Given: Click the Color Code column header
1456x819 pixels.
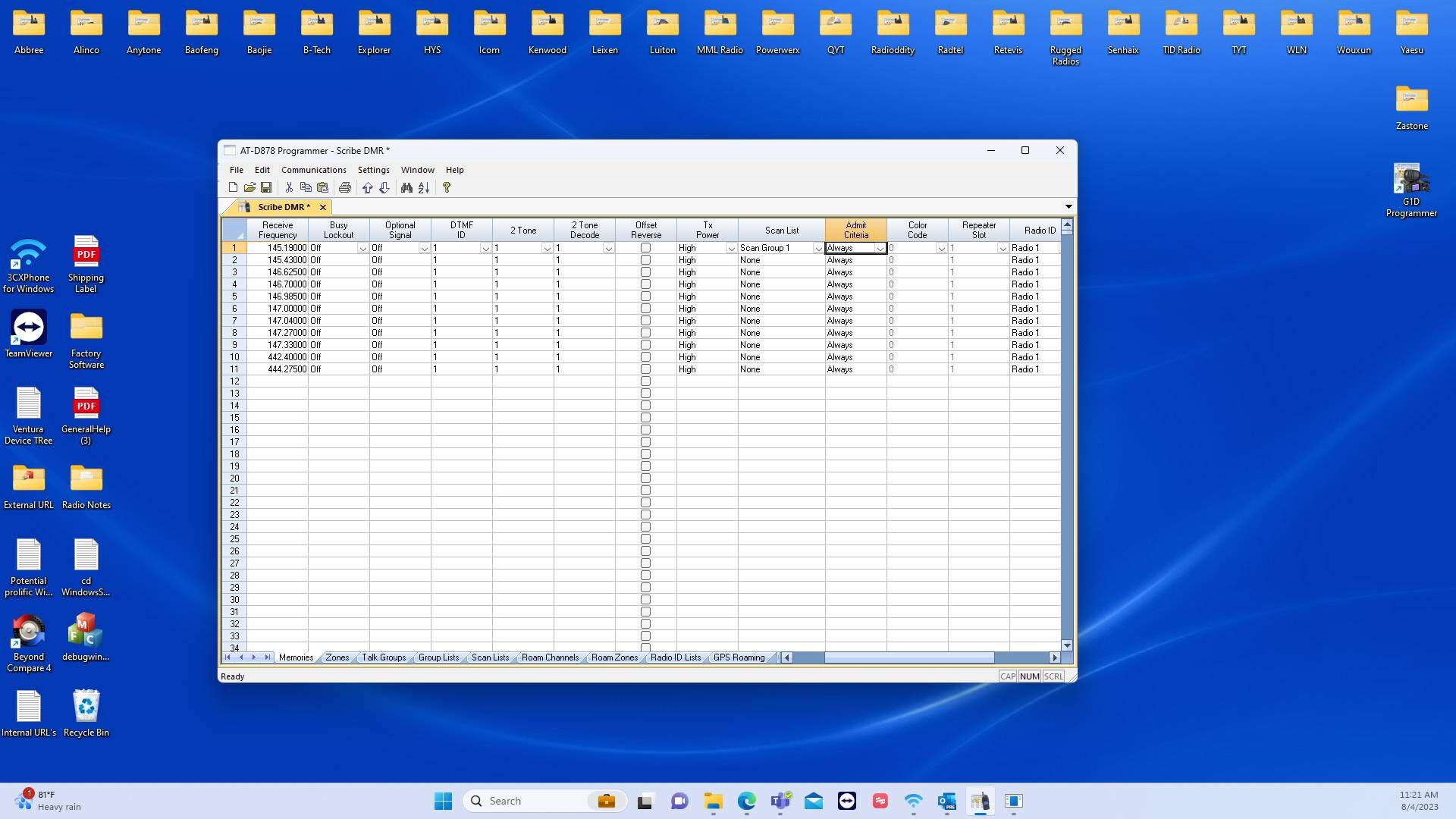Looking at the screenshot, I should tap(918, 230).
